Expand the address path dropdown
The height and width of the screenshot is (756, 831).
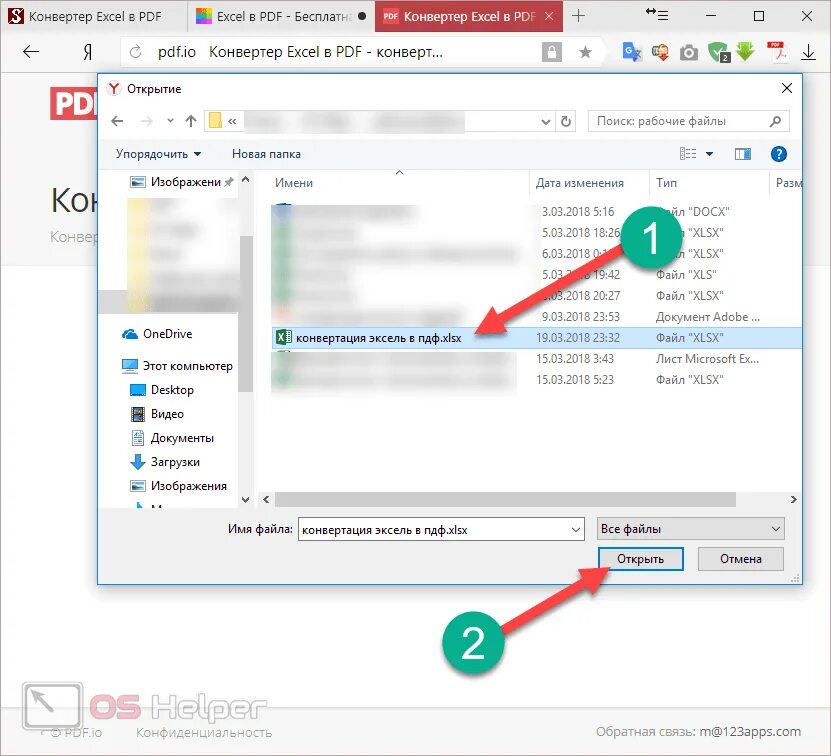[x=546, y=122]
